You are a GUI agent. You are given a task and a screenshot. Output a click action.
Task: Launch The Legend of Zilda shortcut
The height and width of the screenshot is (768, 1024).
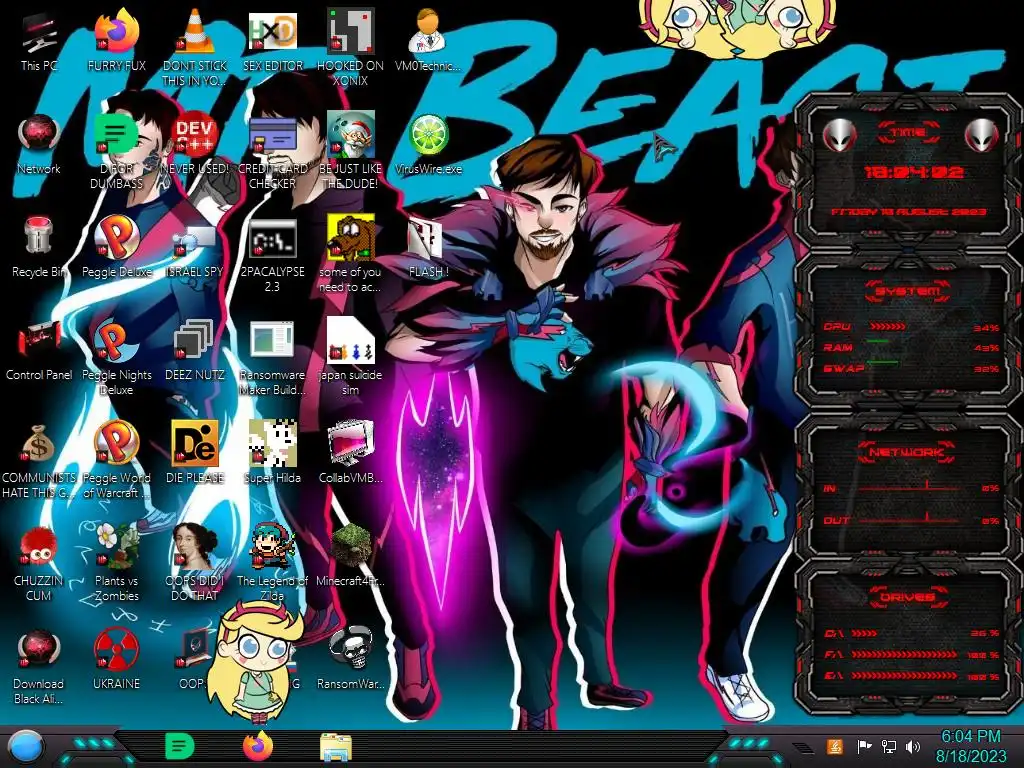272,563
